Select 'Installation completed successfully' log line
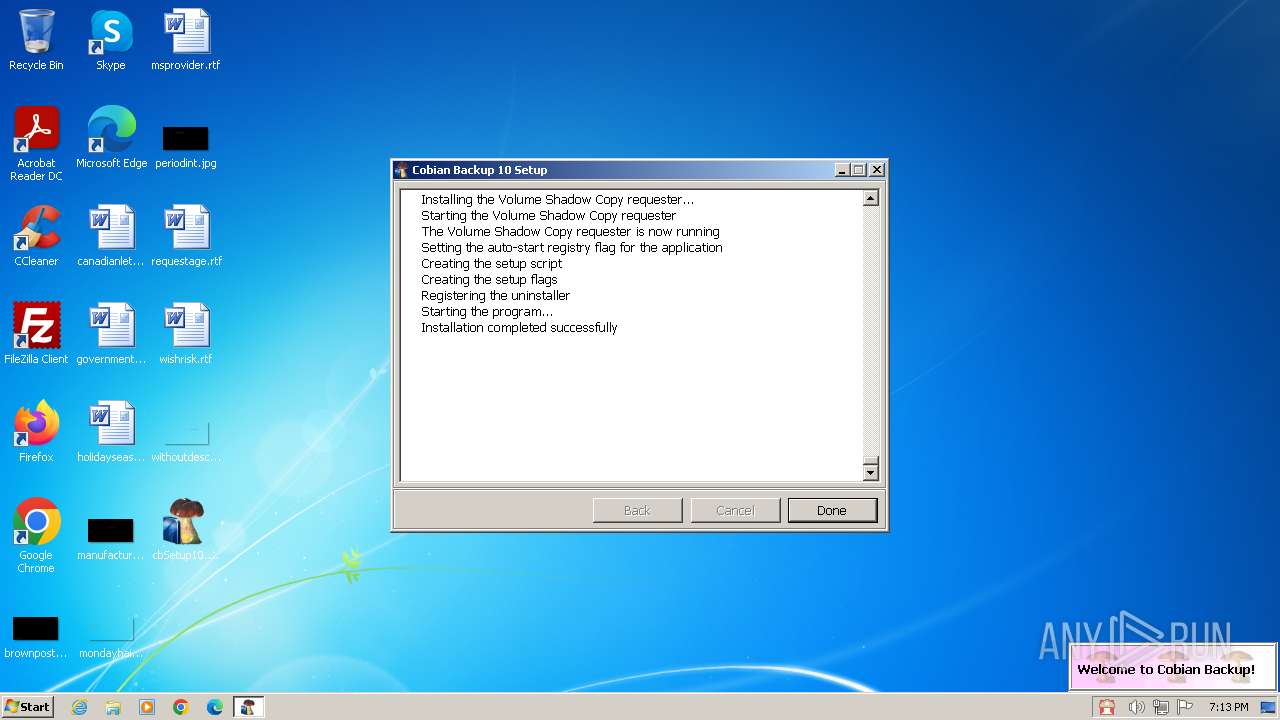The image size is (1280, 720). click(519, 328)
